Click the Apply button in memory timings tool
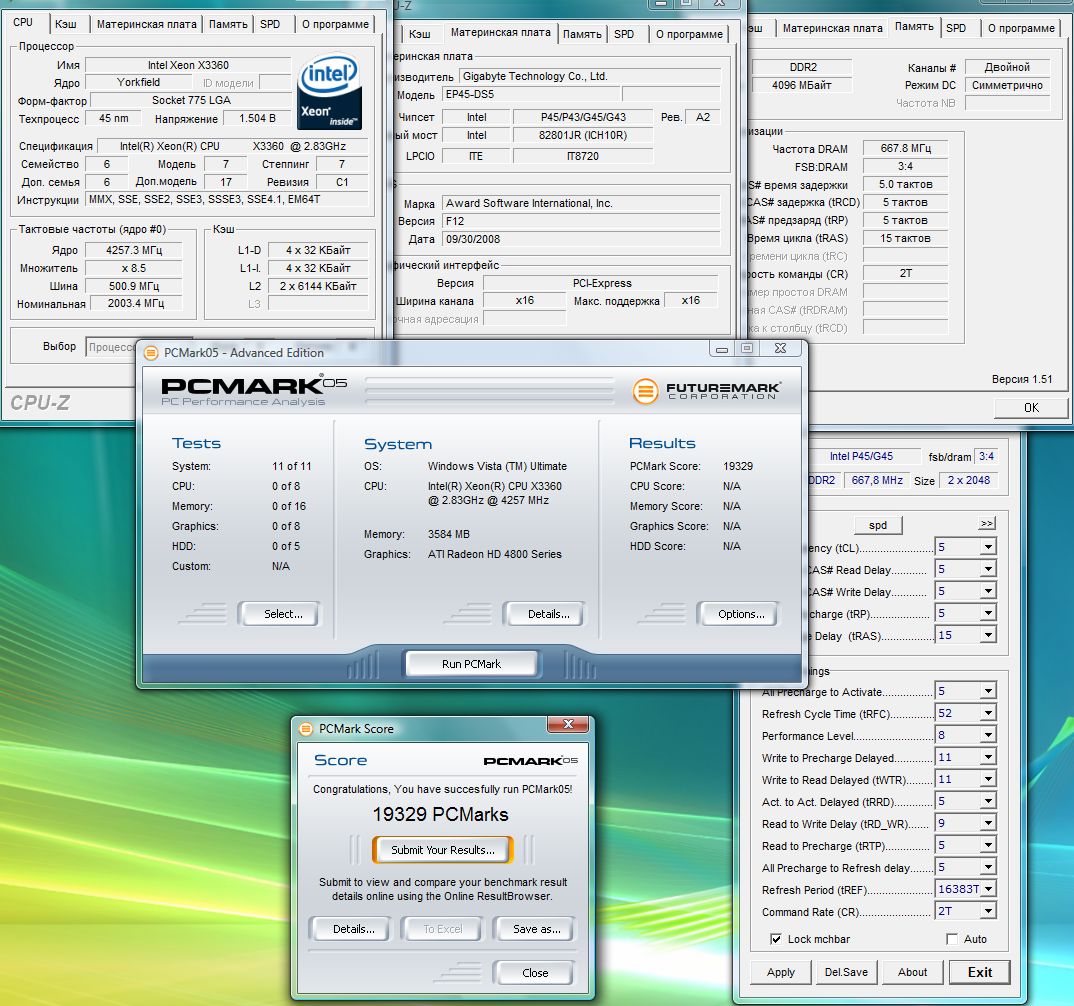This screenshot has height=1006, width=1074. [x=781, y=972]
